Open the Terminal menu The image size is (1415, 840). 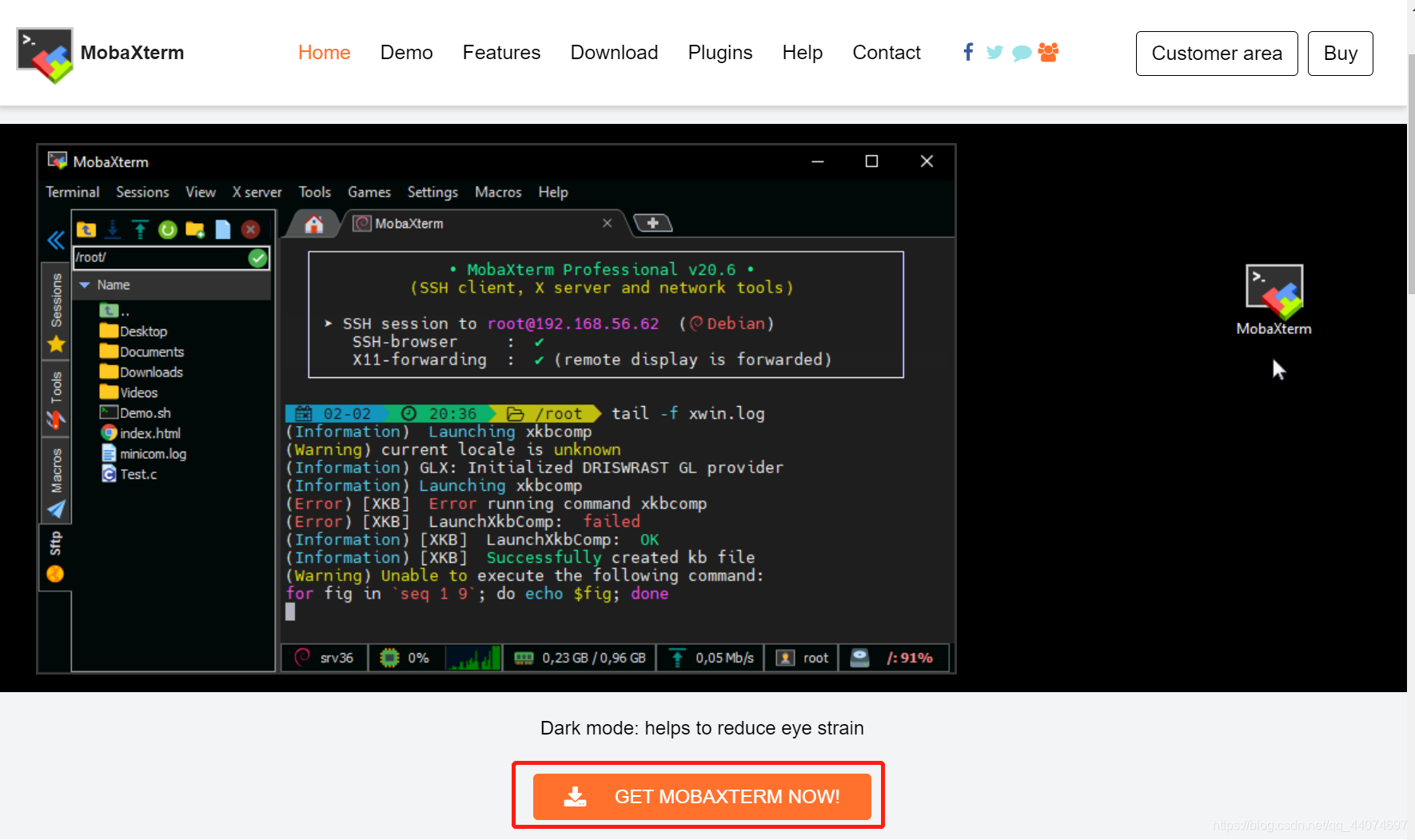tap(73, 192)
